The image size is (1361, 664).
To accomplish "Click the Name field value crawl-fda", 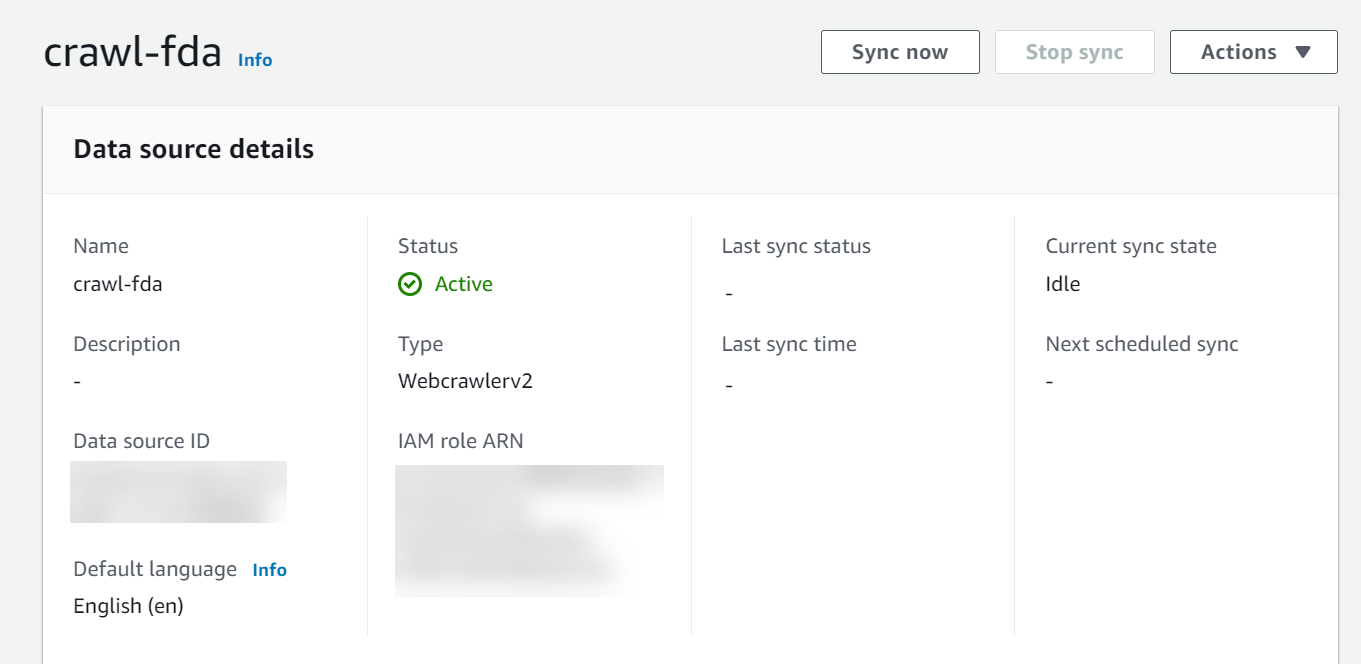I will tap(117, 283).
